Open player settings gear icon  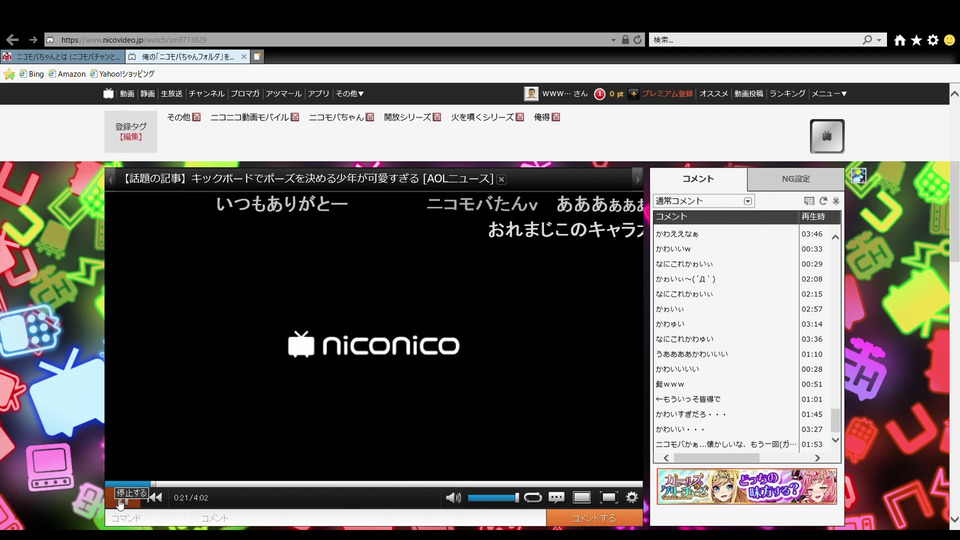(632, 498)
